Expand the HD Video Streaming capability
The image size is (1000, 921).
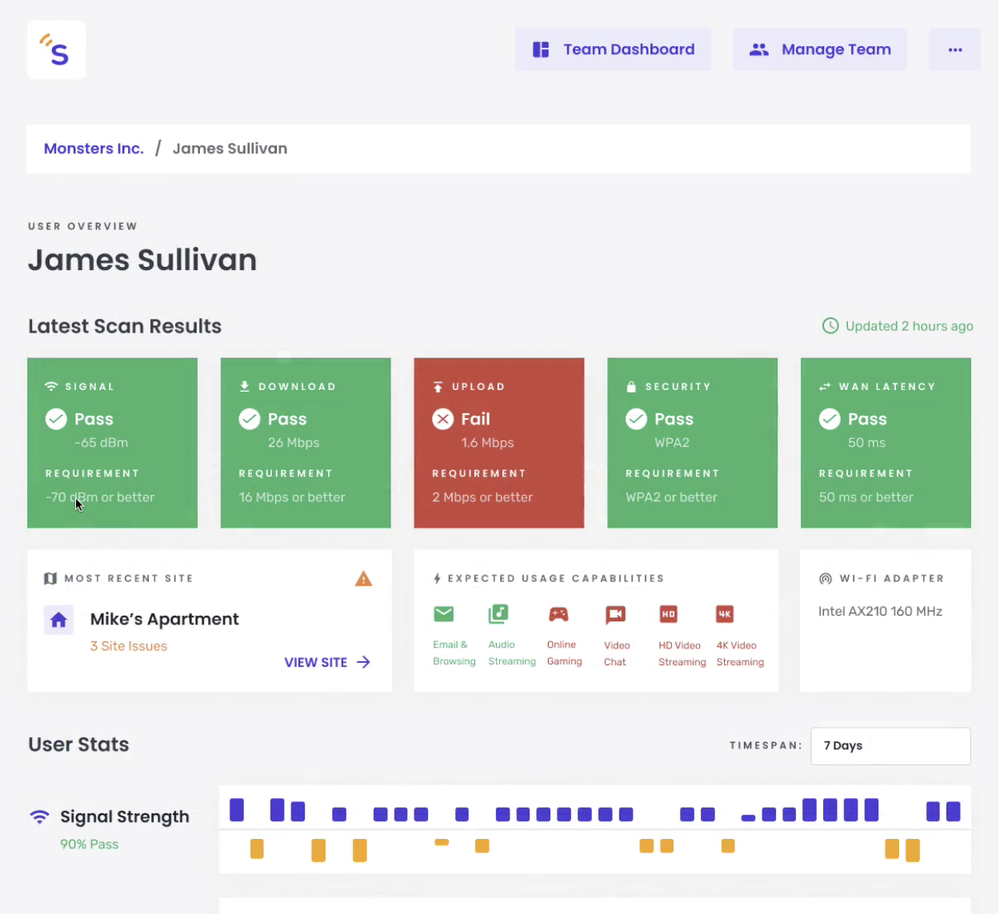pyautogui.click(x=668, y=614)
